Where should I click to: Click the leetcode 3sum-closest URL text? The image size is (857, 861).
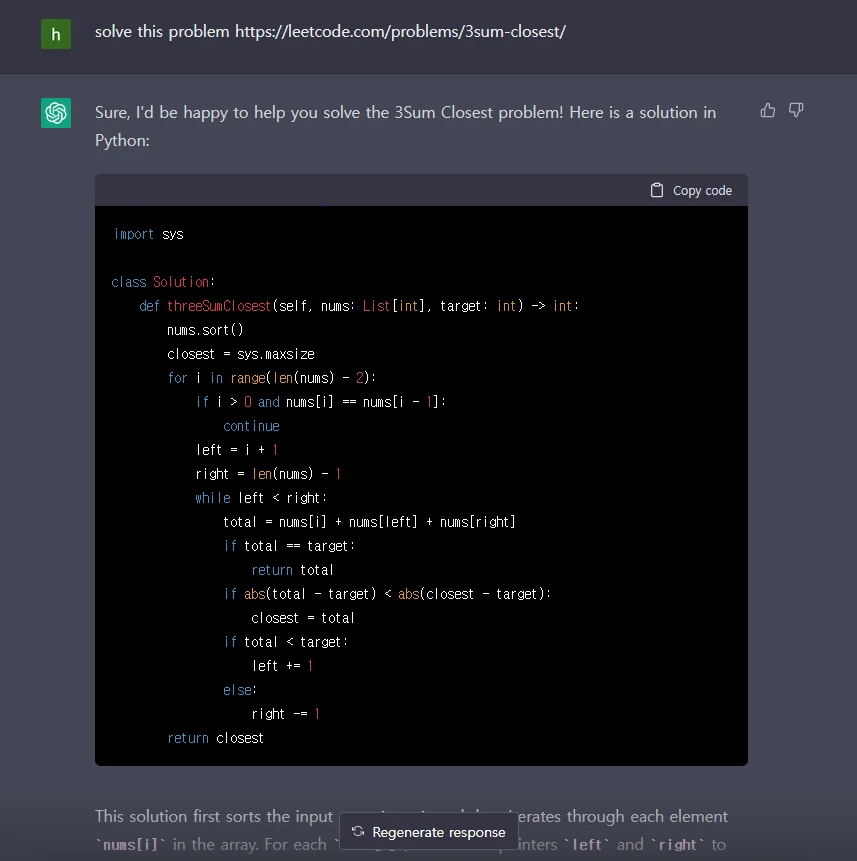click(x=400, y=32)
